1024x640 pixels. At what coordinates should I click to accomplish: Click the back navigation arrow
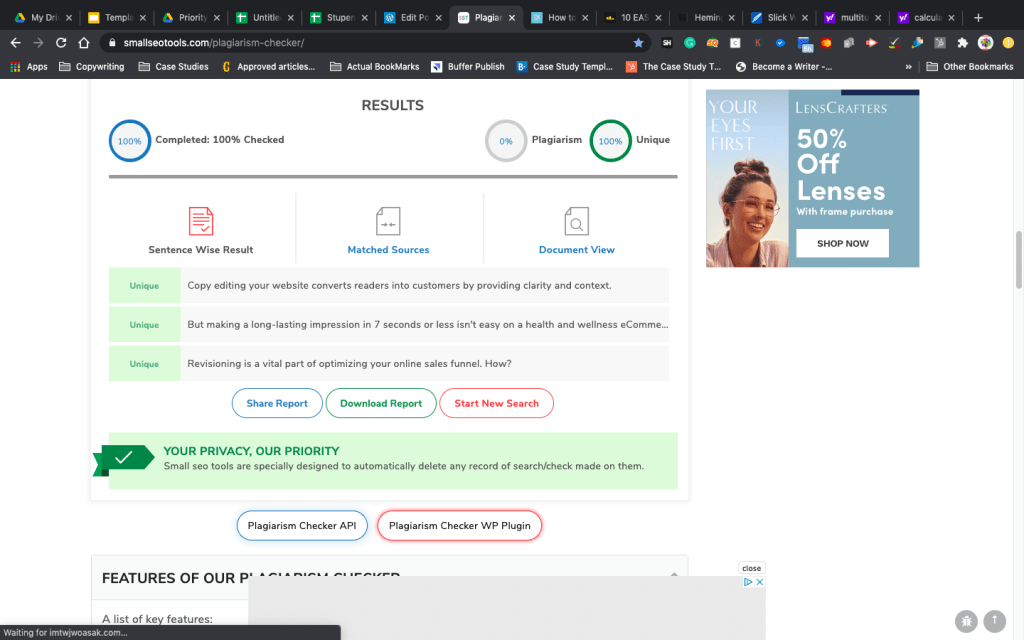point(14,42)
